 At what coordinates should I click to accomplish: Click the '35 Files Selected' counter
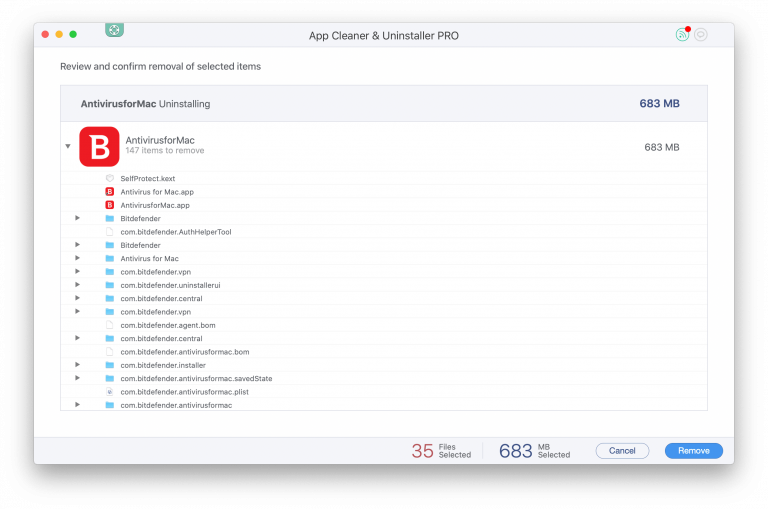coord(441,451)
